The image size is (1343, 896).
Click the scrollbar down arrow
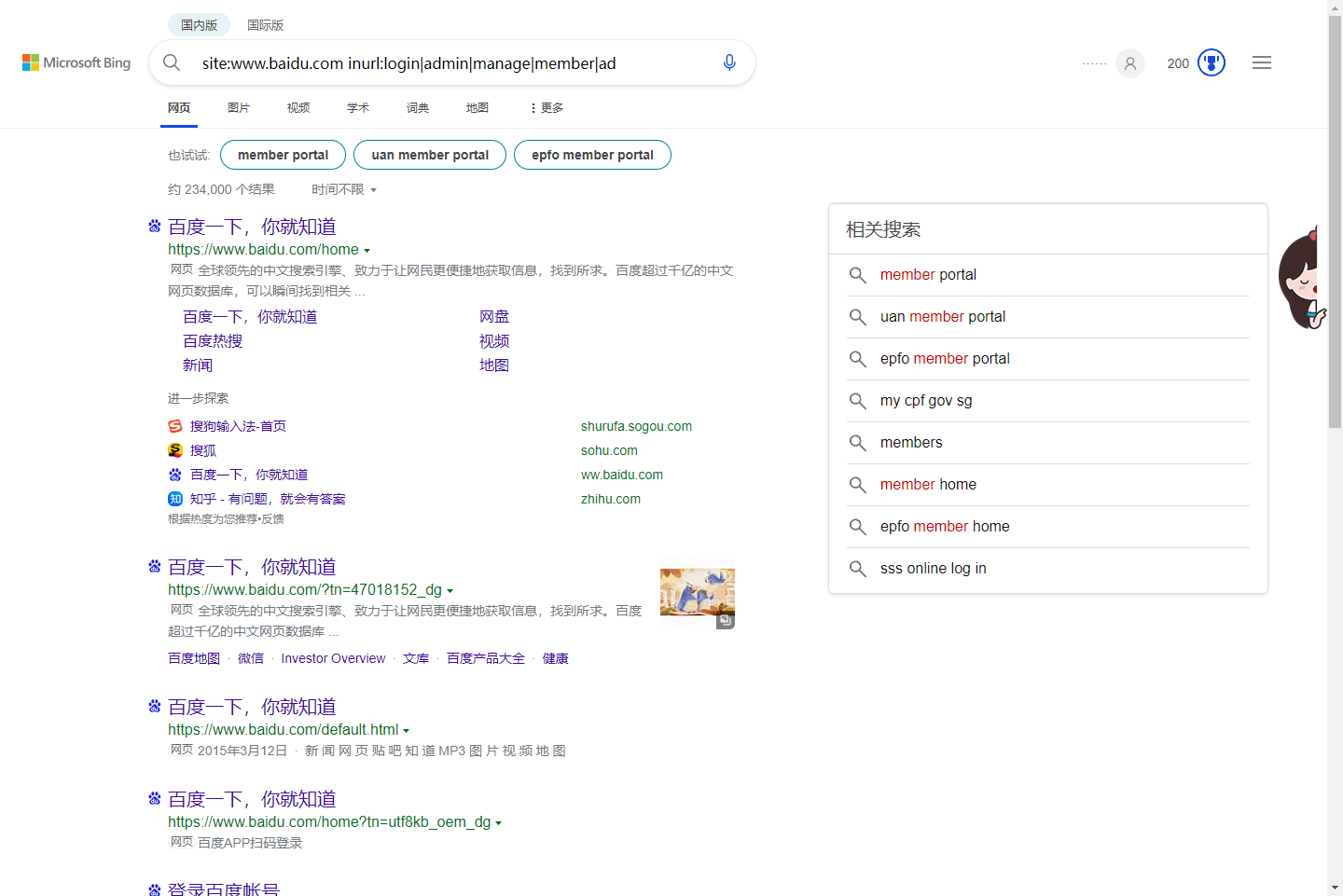(1335, 888)
